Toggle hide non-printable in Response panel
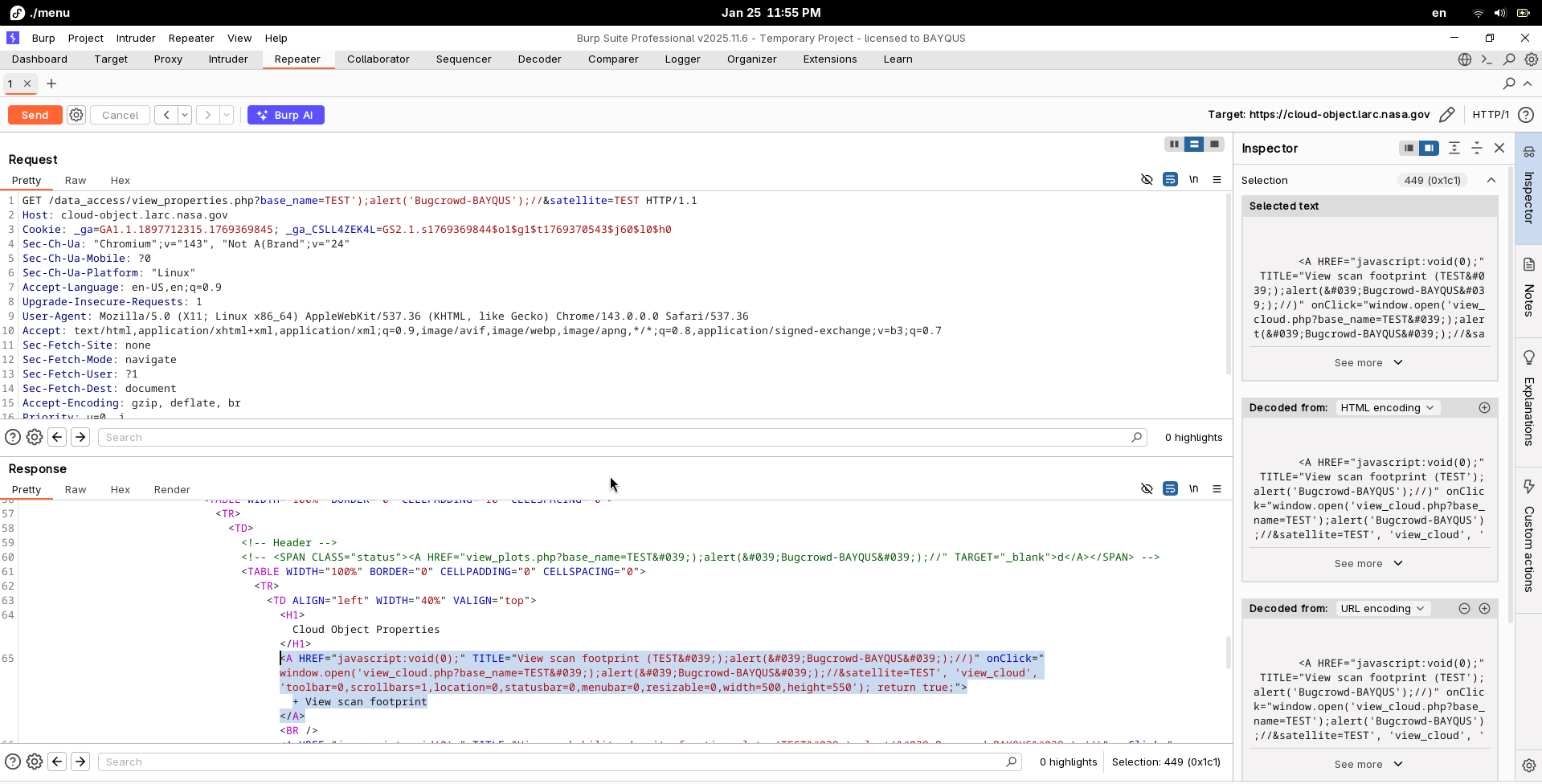This screenshot has width=1542, height=784. click(1147, 489)
